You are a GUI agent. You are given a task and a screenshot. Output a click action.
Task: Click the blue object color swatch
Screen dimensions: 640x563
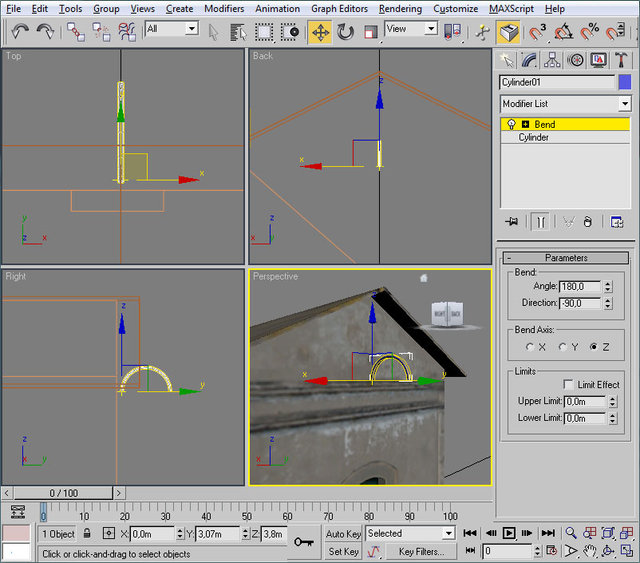click(625, 82)
